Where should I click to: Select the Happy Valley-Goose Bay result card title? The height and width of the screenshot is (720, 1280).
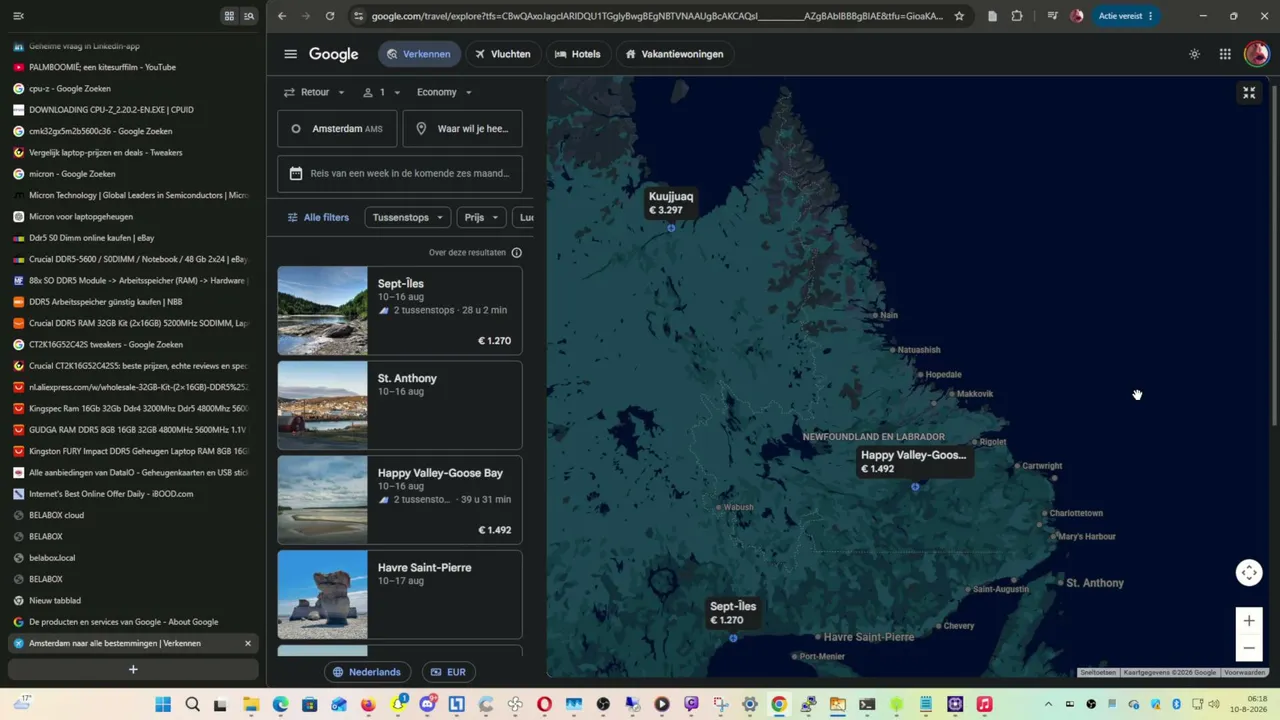tap(440, 473)
